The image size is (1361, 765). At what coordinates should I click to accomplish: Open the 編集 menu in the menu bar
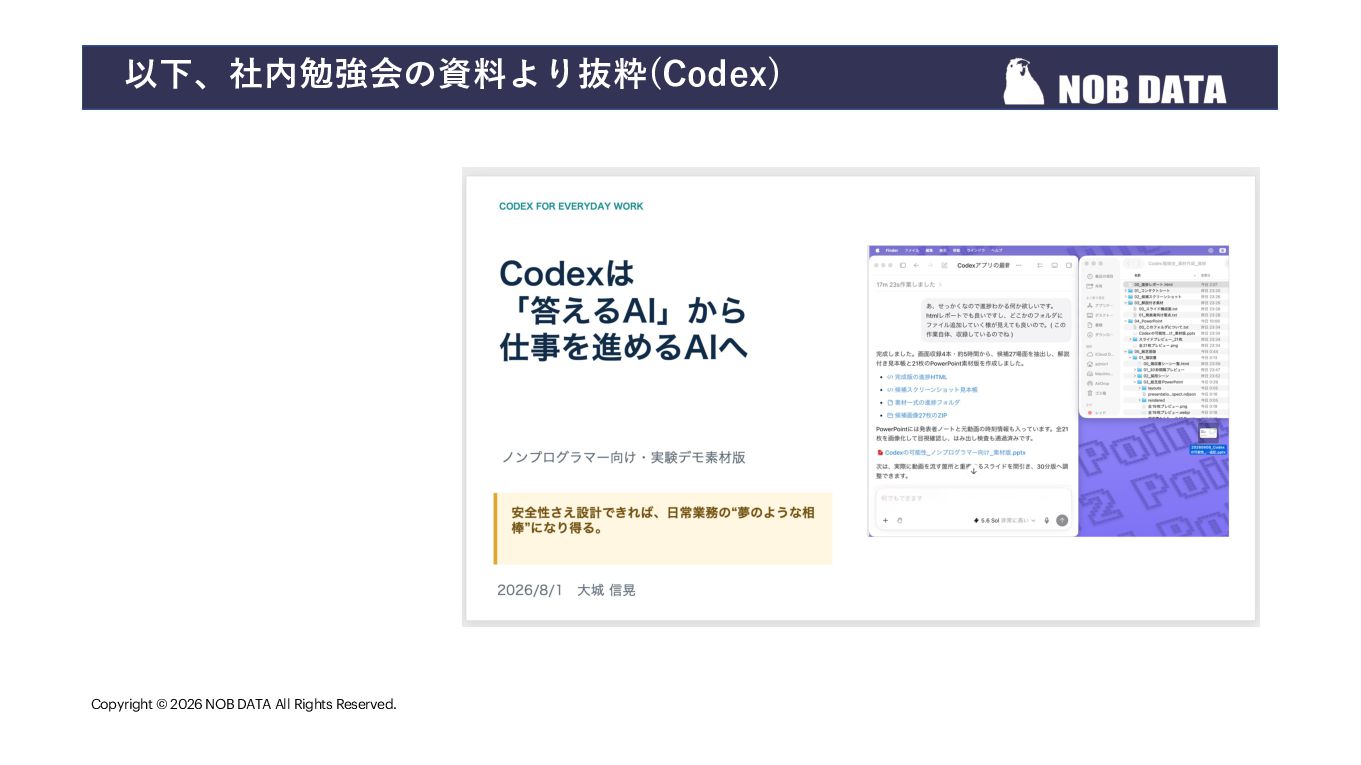click(x=929, y=249)
